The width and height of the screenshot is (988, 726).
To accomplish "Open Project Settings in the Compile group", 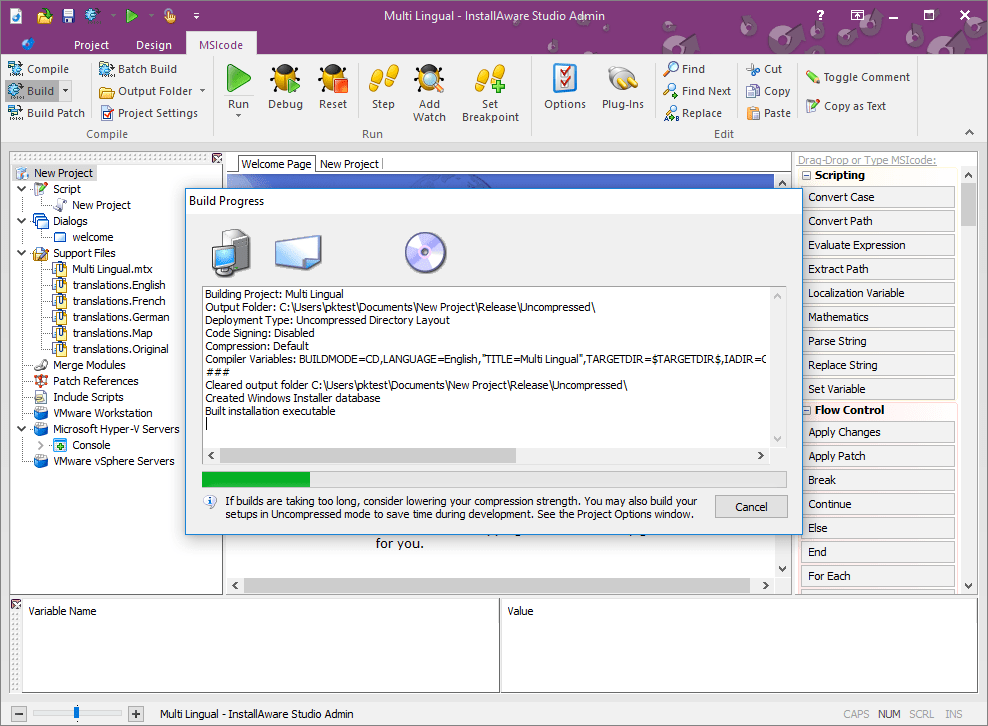I will coord(150,112).
